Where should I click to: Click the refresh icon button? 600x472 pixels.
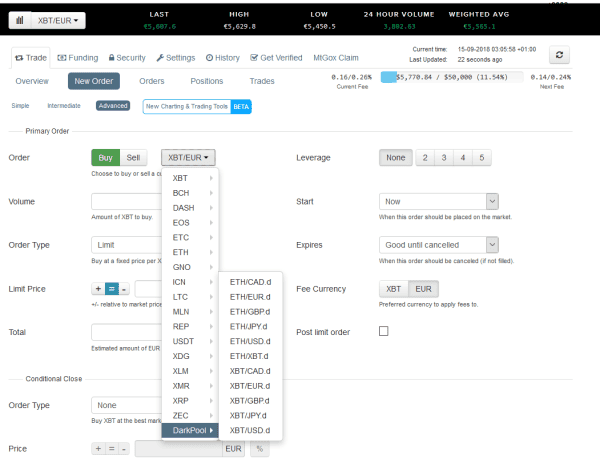[559, 55]
